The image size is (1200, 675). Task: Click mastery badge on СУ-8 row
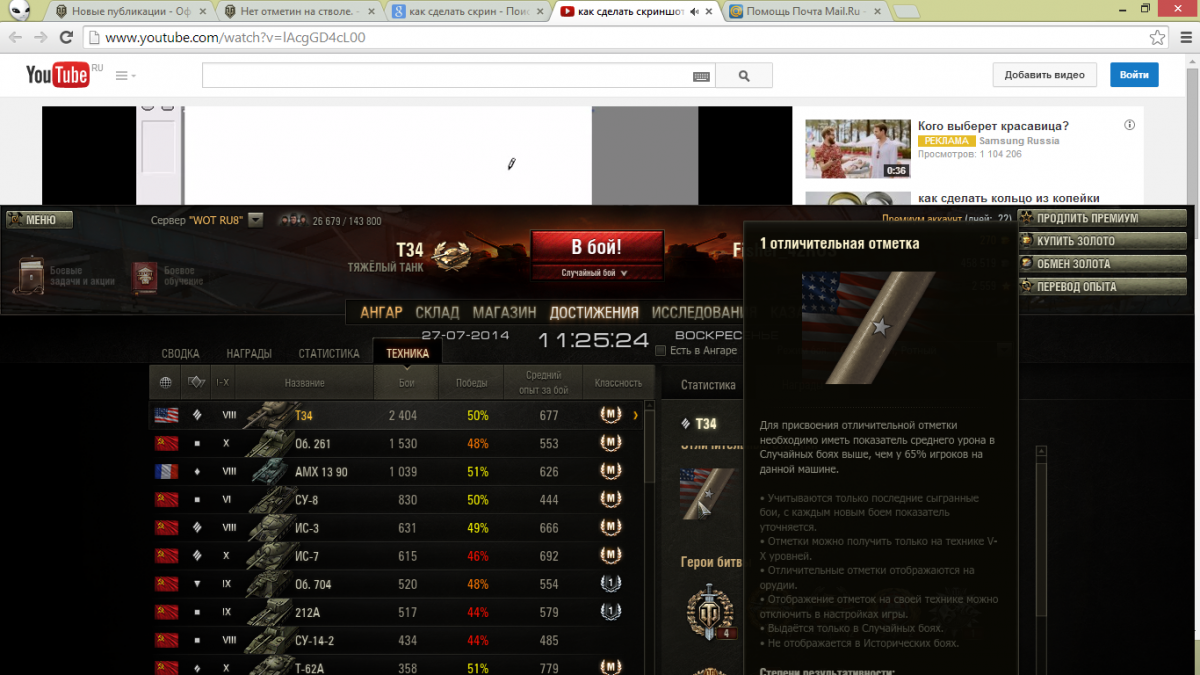[610, 498]
